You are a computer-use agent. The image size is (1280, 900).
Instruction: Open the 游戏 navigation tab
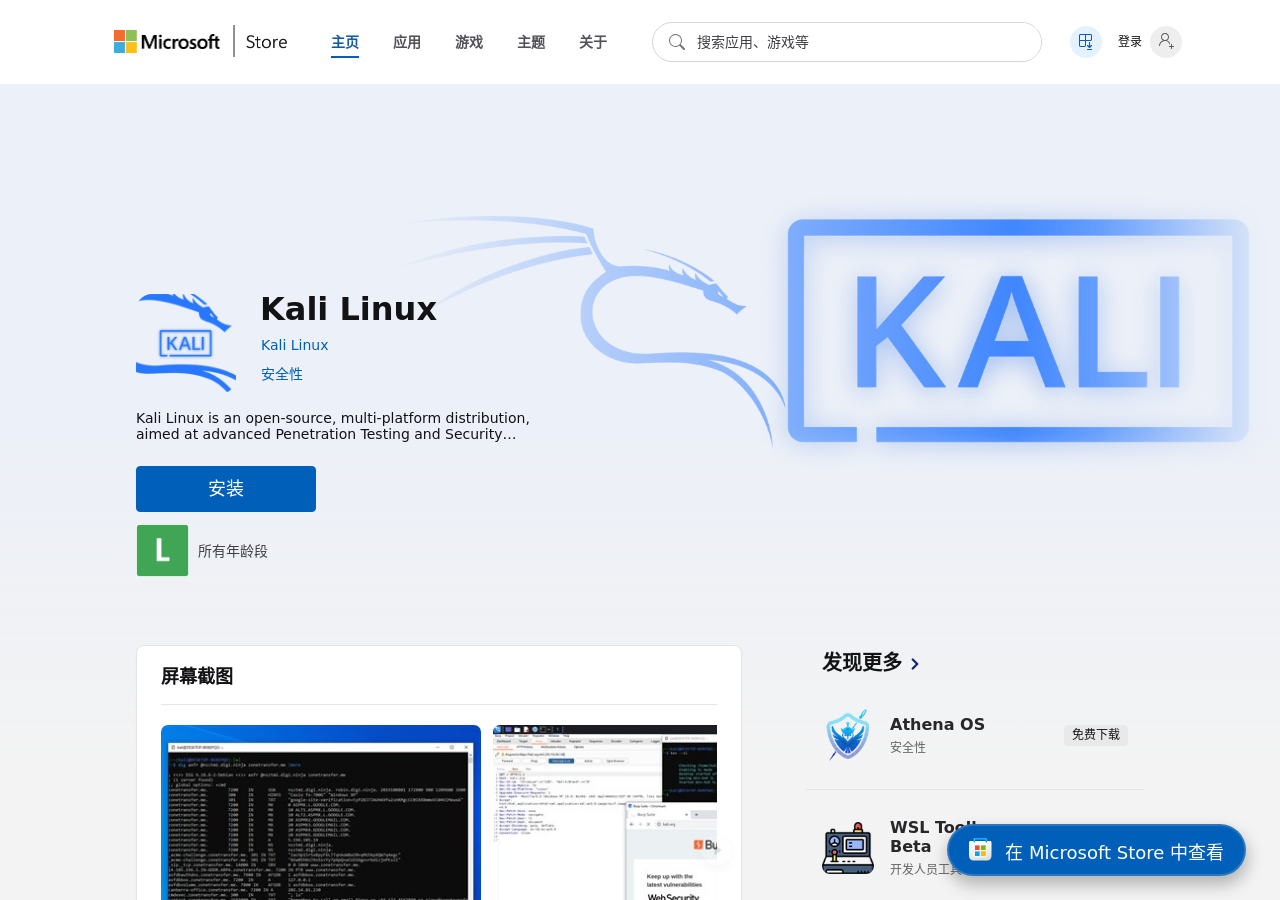click(469, 42)
